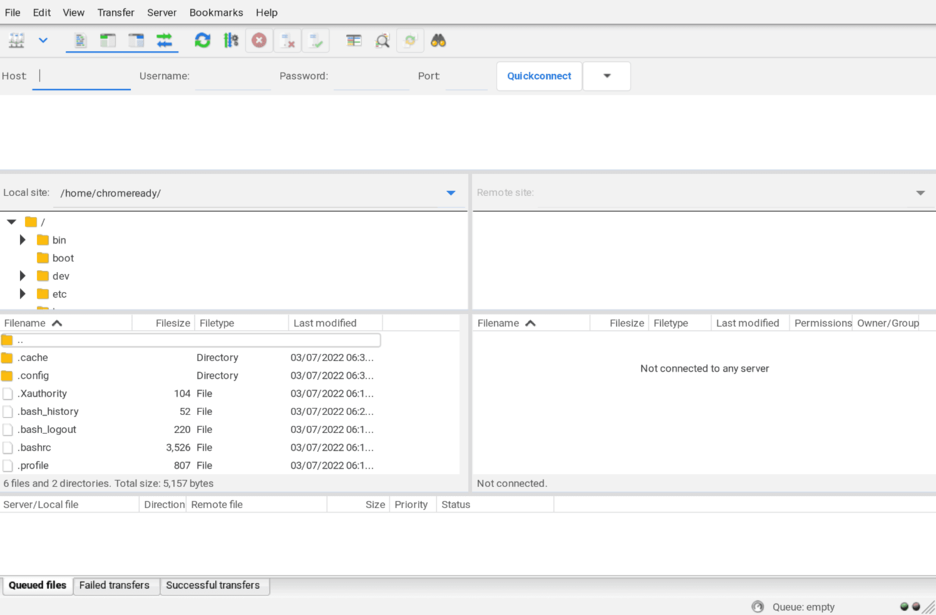This screenshot has height=615, width=936.
Task: Open the directory listing filters icon
Action: point(354,41)
